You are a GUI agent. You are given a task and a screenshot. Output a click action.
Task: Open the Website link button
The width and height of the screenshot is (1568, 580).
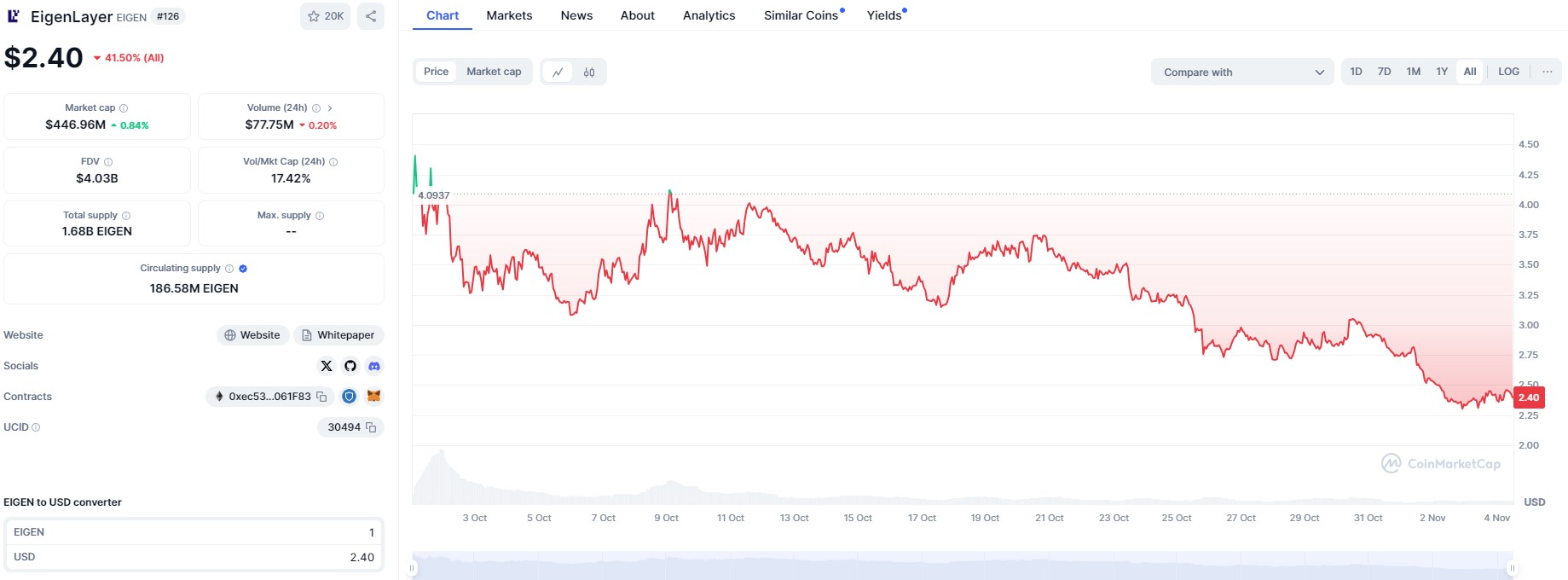pyautogui.click(x=252, y=335)
